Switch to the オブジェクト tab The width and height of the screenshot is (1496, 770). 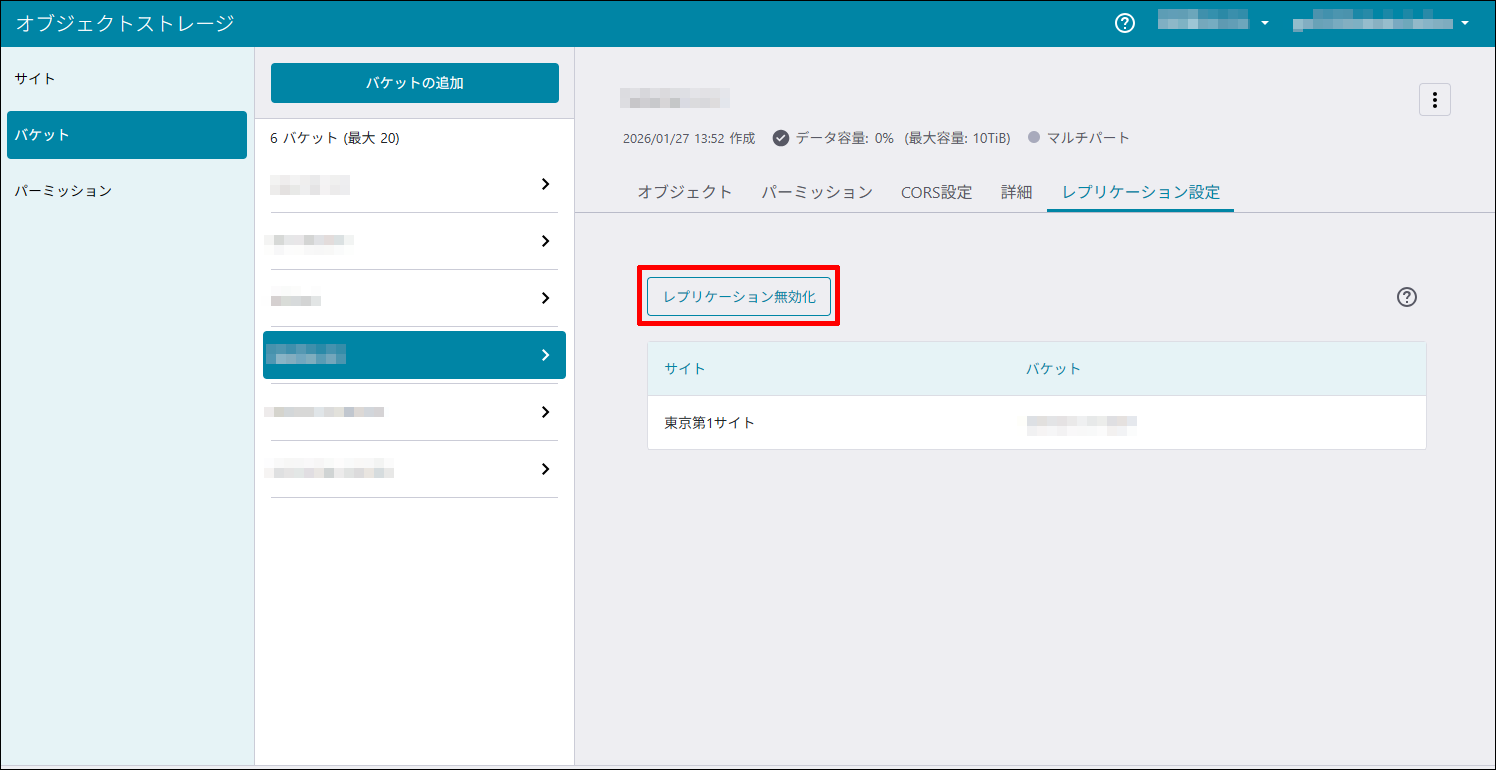(x=685, y=192)
